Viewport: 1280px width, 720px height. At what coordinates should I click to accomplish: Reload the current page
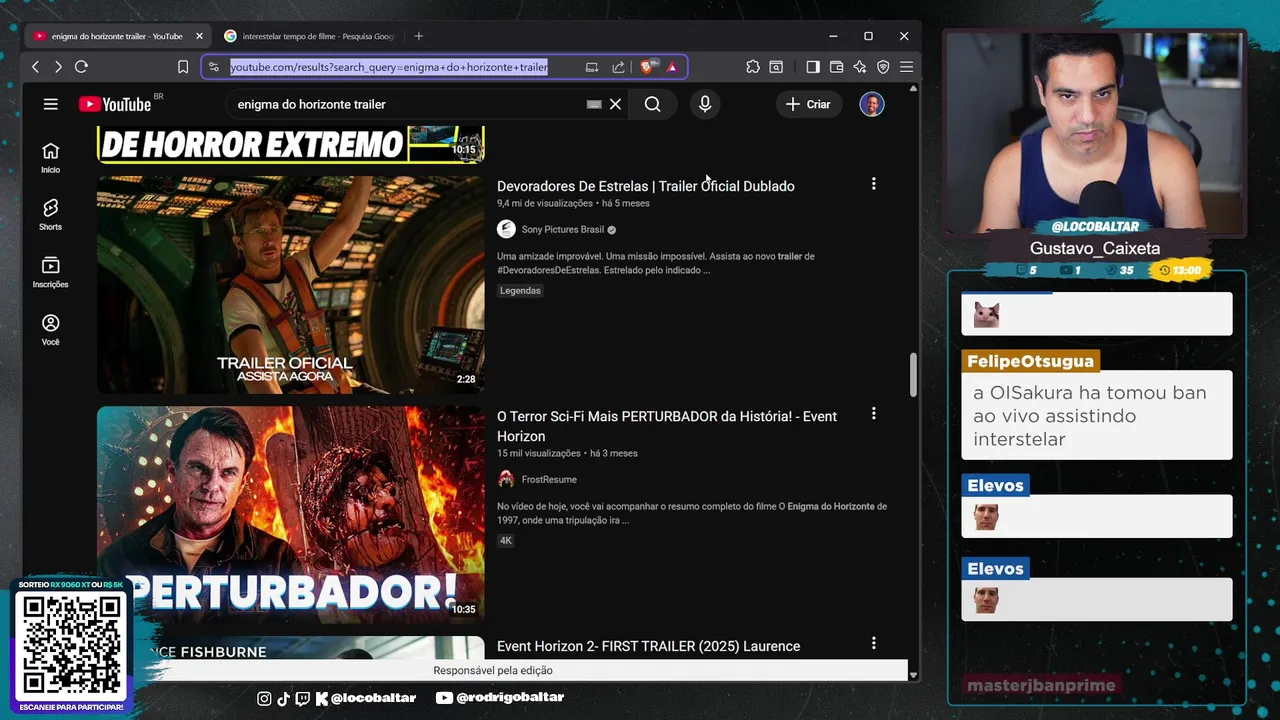(x=82, y=67)
